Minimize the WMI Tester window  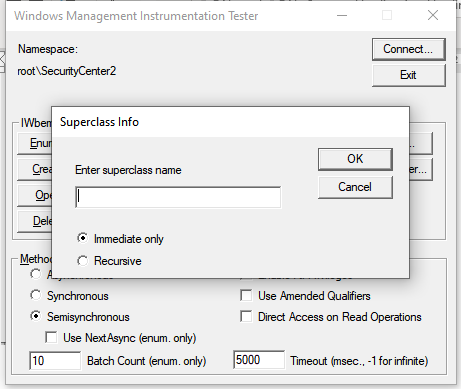(342, 15)
